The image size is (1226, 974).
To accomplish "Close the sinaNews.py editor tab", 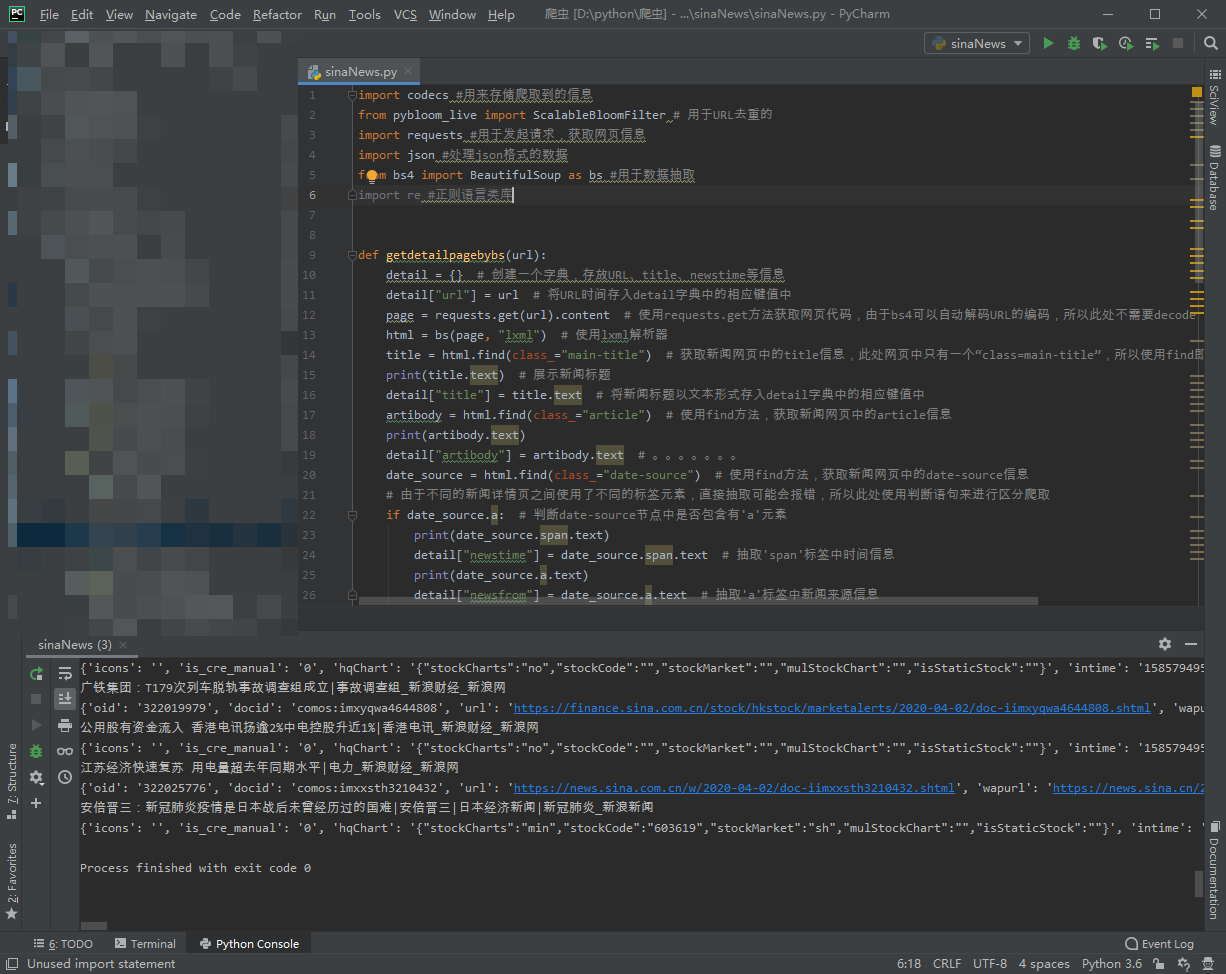I will pos(408,72).
